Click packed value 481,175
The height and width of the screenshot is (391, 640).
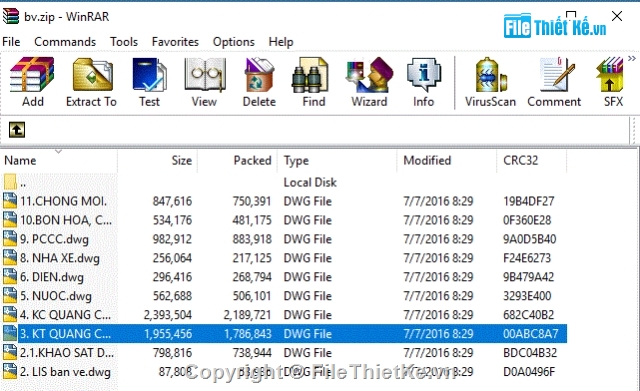(252, 220)
